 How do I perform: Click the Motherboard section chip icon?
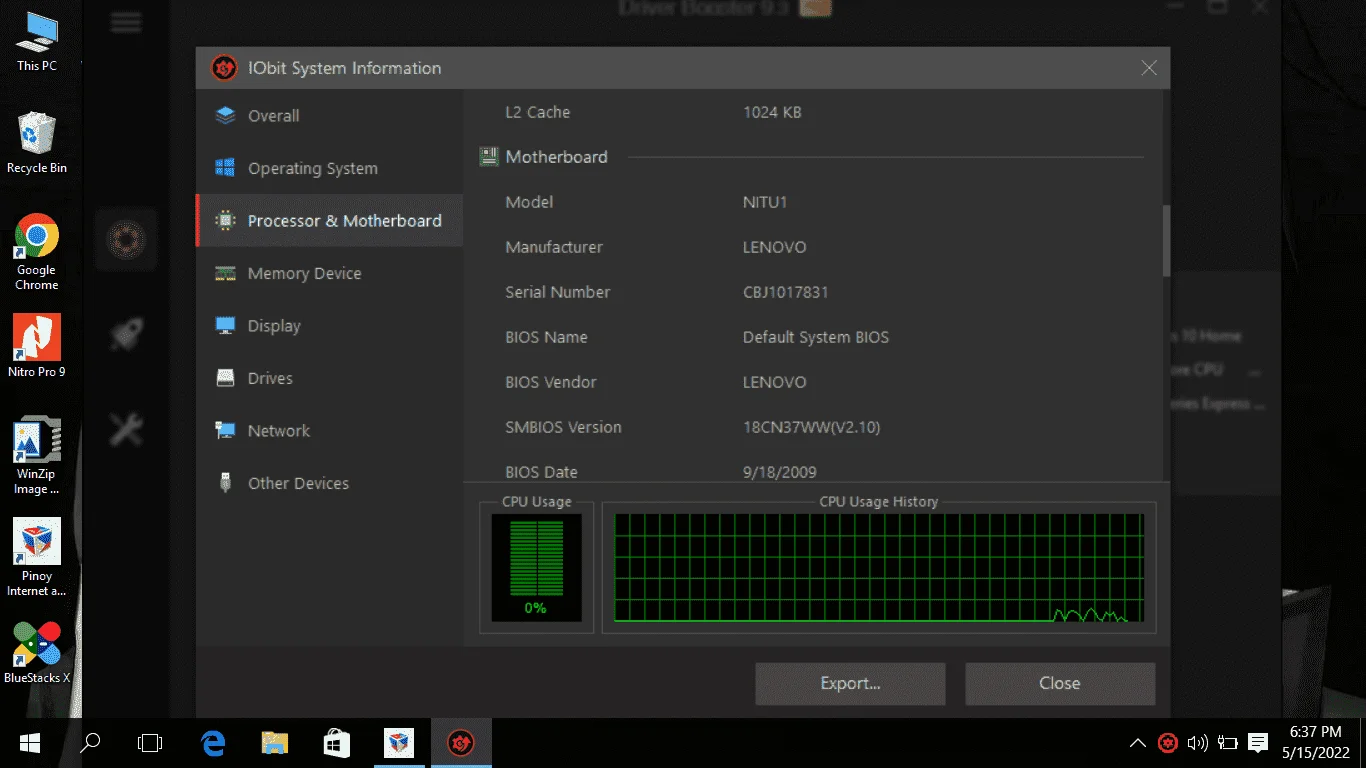tap(489, 157)
